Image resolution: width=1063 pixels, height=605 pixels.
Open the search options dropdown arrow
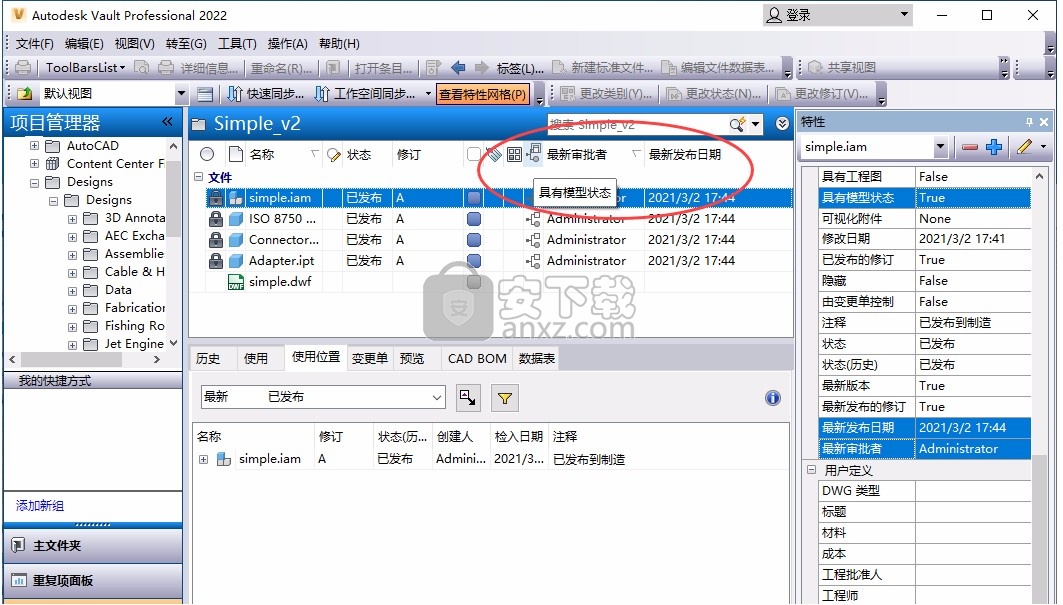[755, 124]
